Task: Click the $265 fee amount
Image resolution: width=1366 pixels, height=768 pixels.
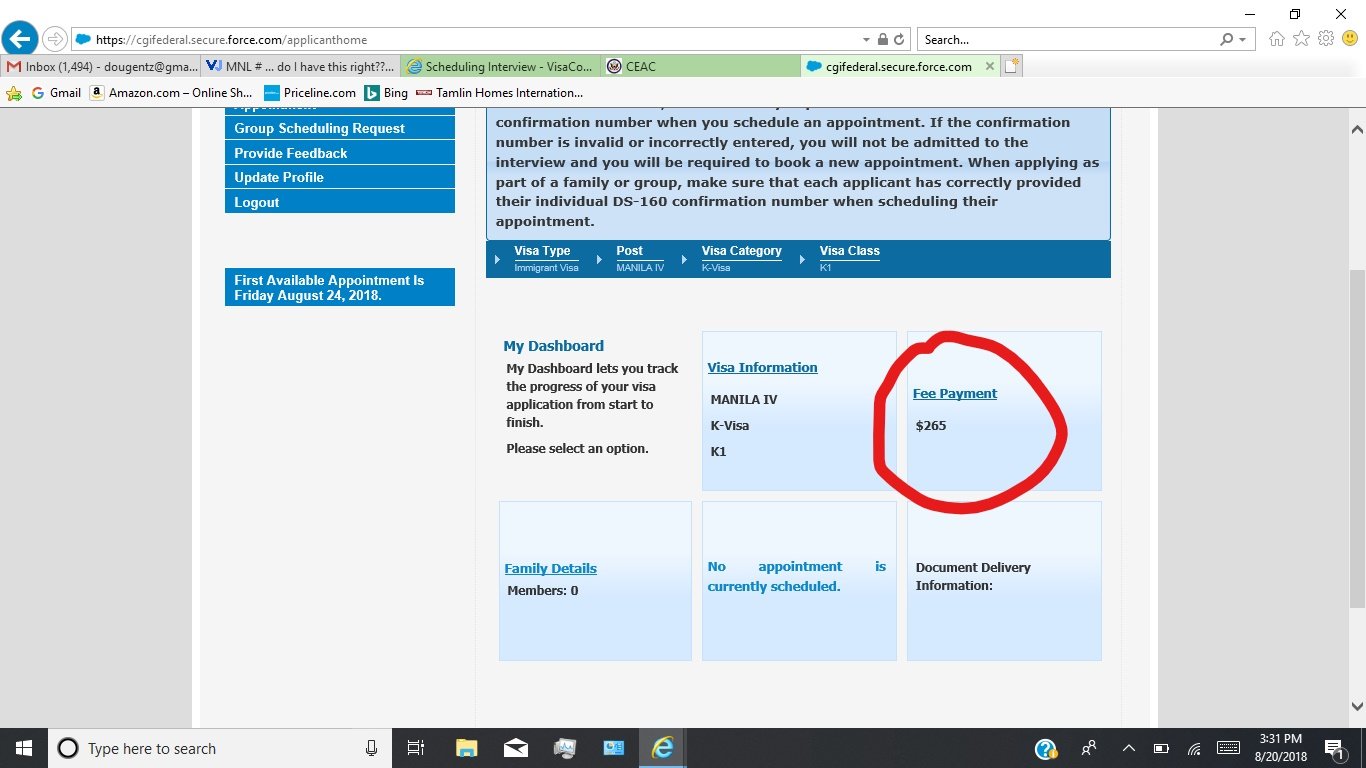Action: tap(931, 426)
